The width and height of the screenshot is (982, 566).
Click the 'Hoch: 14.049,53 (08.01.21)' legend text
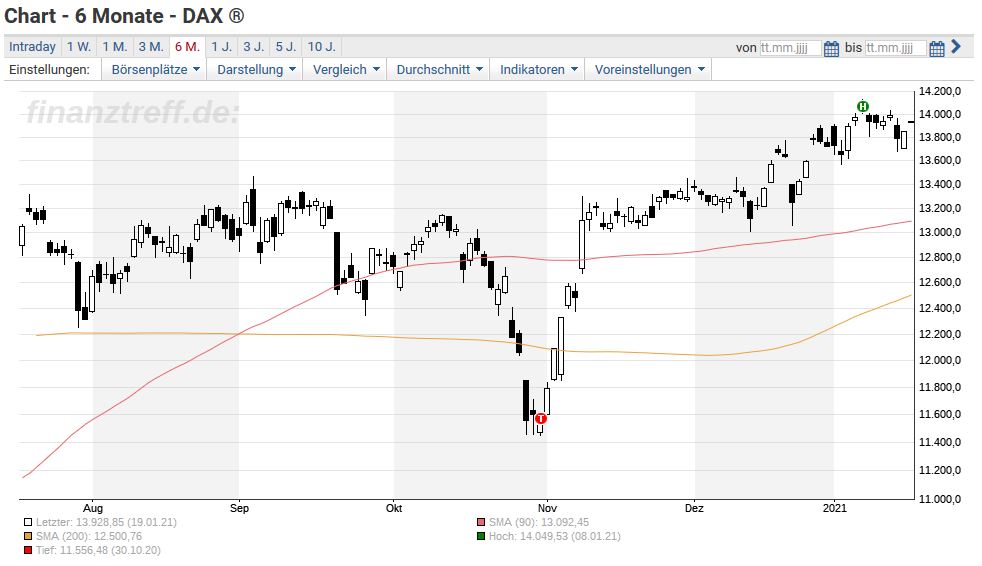click(x=555, y=537)
